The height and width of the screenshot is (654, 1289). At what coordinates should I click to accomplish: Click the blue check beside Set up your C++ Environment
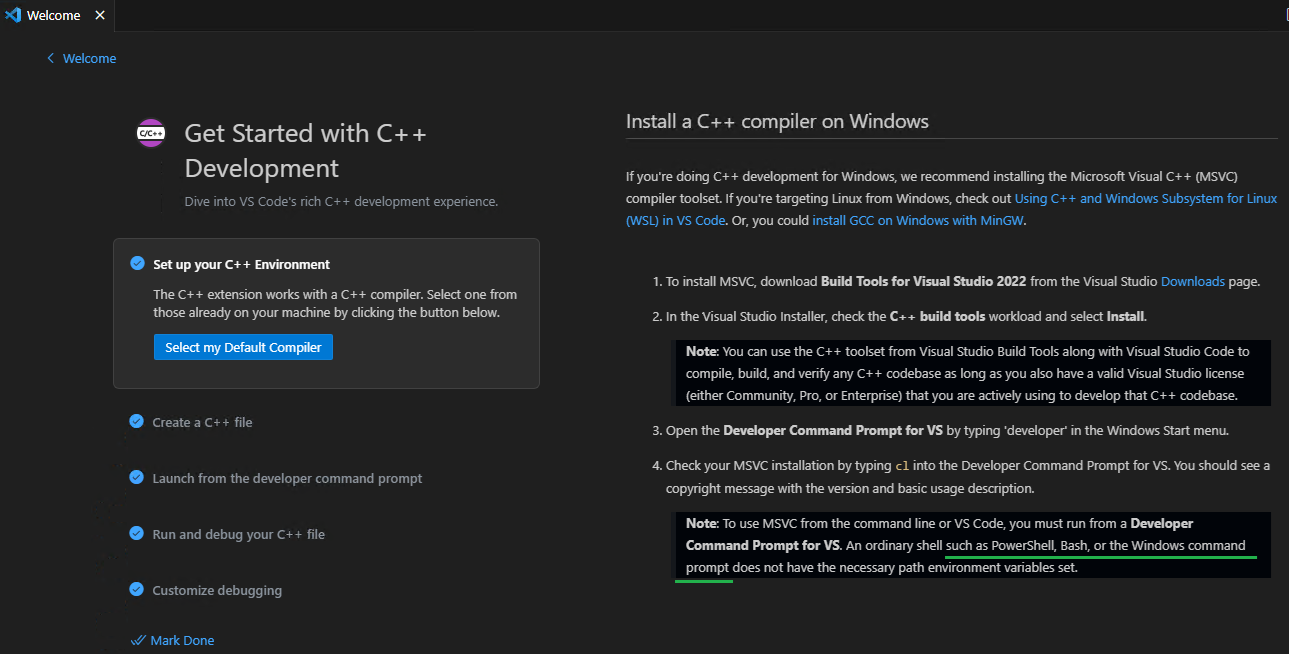(x=136, y=263)
